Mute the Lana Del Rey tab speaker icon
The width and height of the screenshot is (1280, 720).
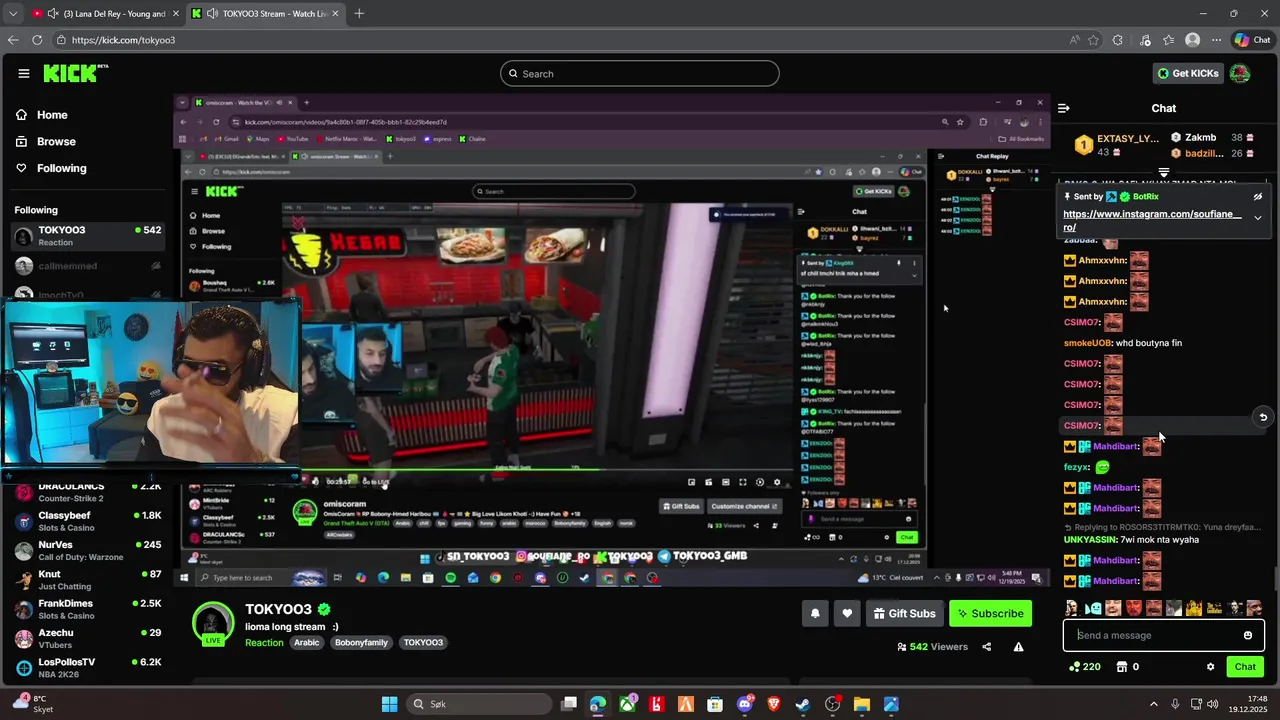[52, 14]
